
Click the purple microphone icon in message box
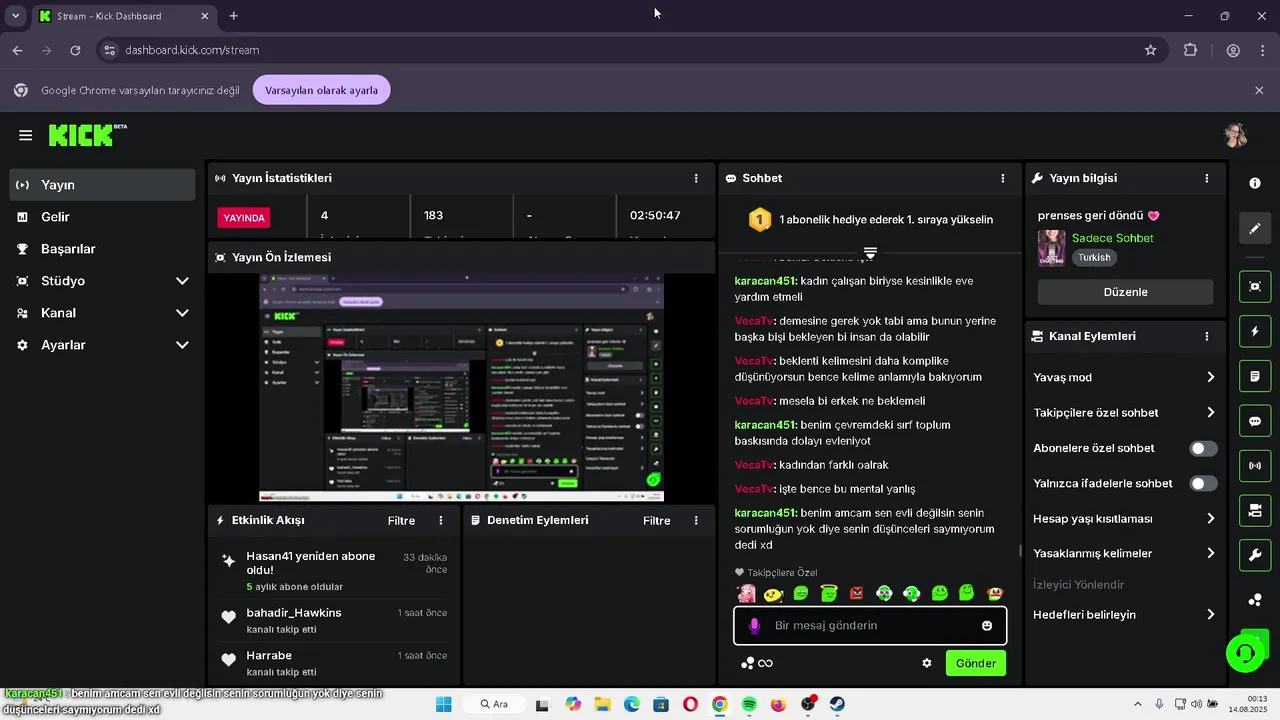[x=754, y=626]
